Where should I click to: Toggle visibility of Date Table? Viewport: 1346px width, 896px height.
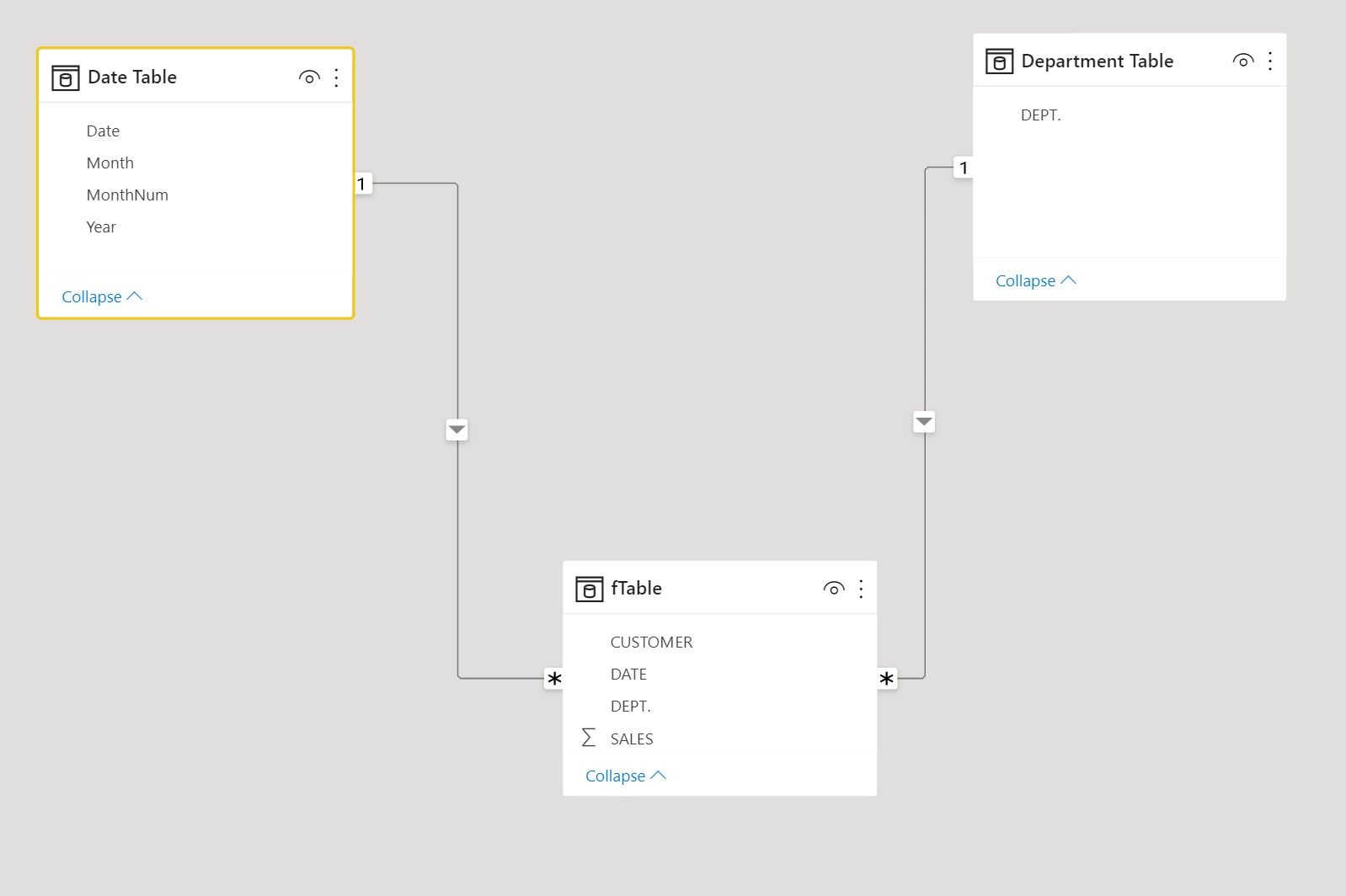(309, 77)
